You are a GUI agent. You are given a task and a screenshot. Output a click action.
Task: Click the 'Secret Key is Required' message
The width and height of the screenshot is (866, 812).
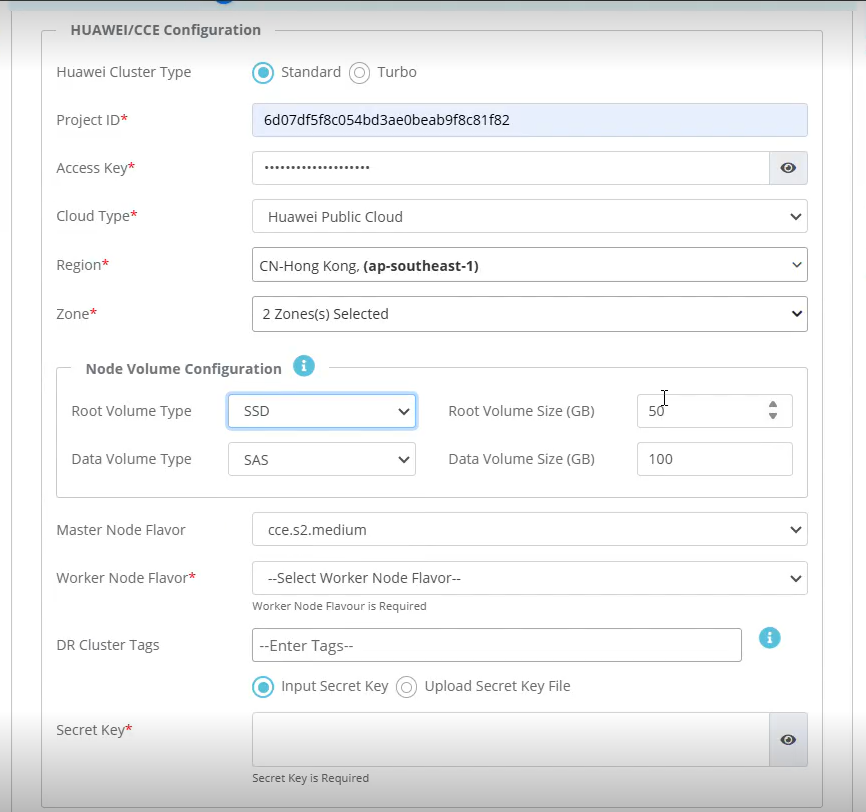pyautogui.click(x=310, y=778)
